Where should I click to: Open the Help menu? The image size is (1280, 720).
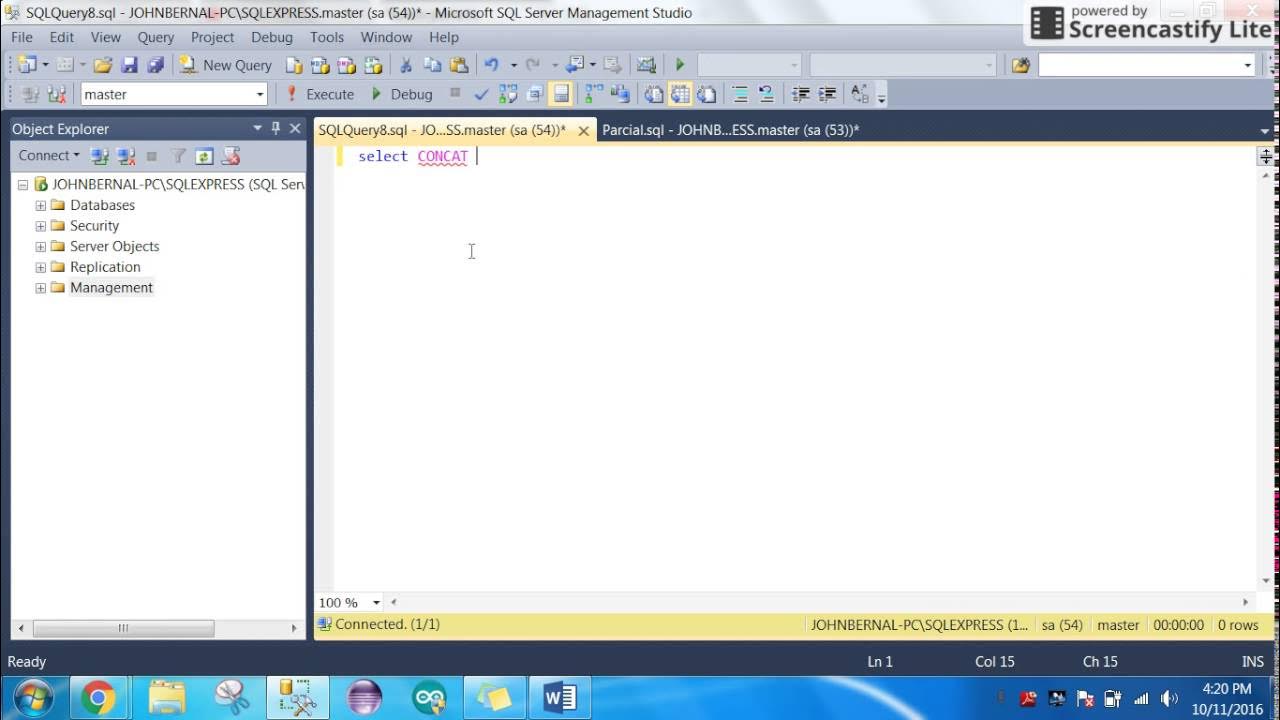(x=444, y=37)
